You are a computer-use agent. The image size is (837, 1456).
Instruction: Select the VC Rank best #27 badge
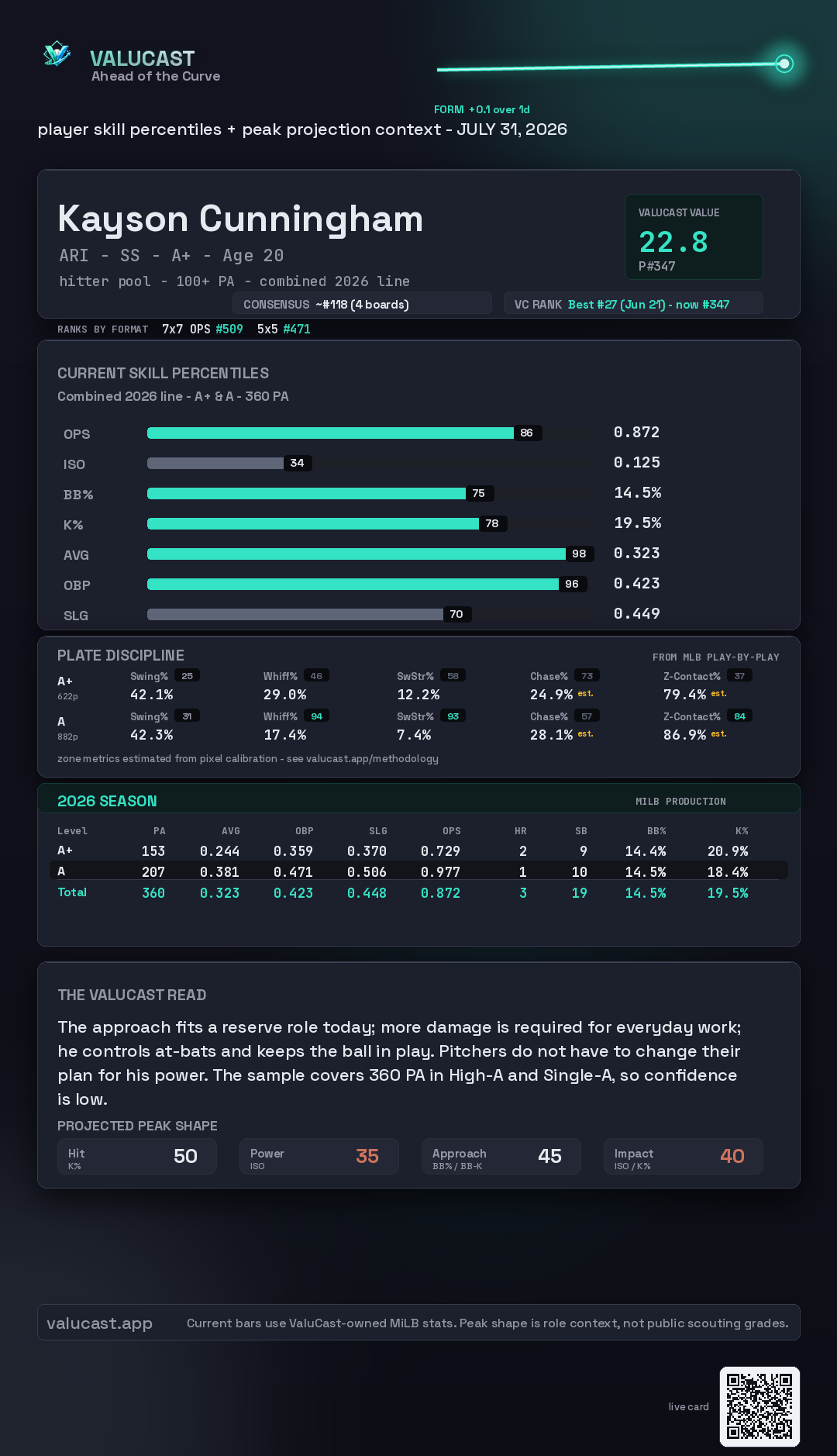click(633, 304)
